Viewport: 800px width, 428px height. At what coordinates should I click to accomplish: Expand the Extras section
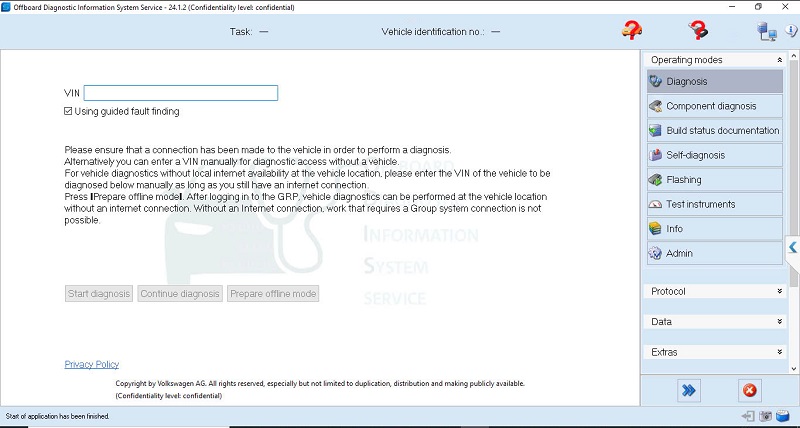click(779, 352)
